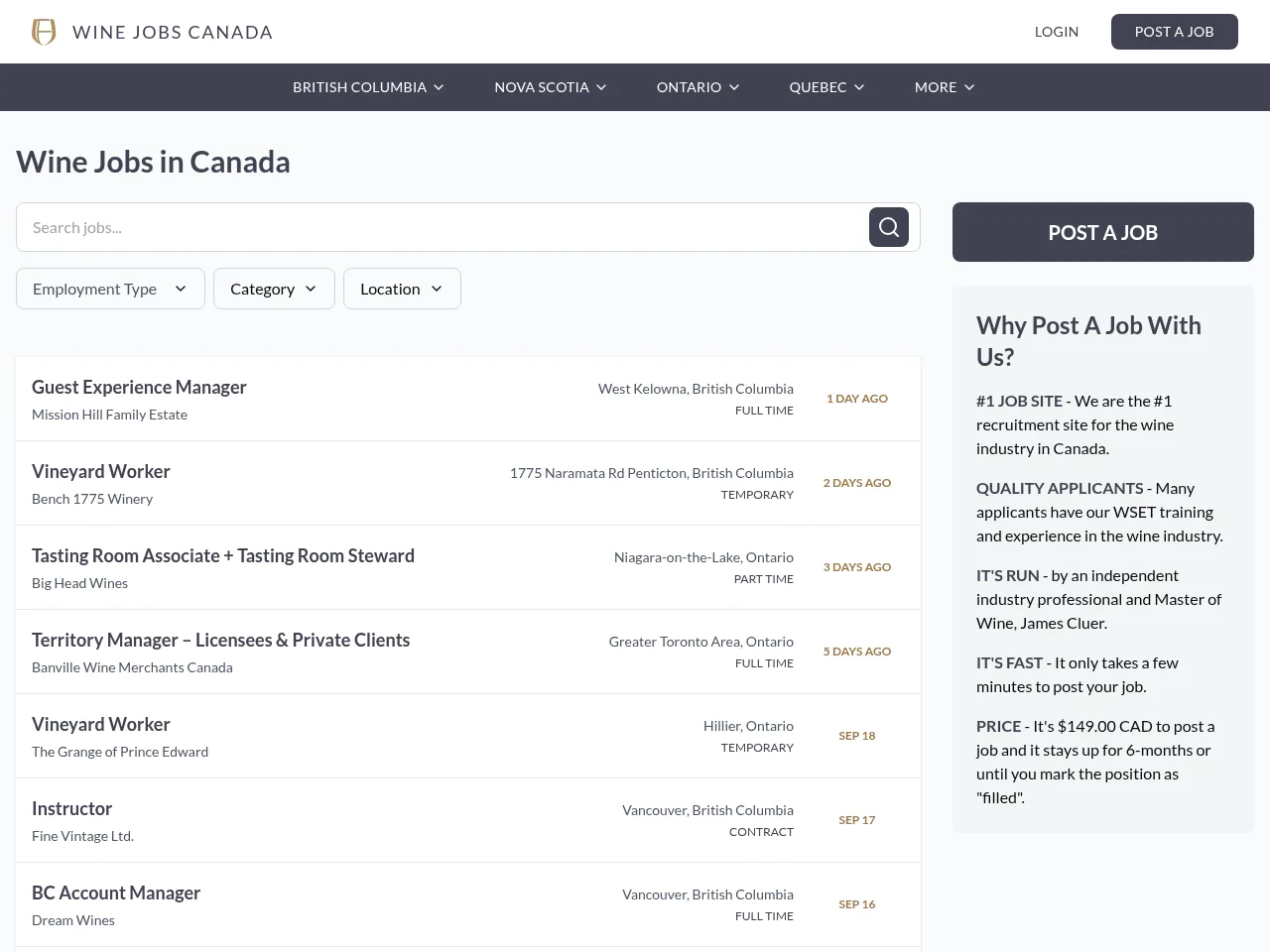Expand the Location filter
Screen dimensions: 1270x952
click(402, 289)
